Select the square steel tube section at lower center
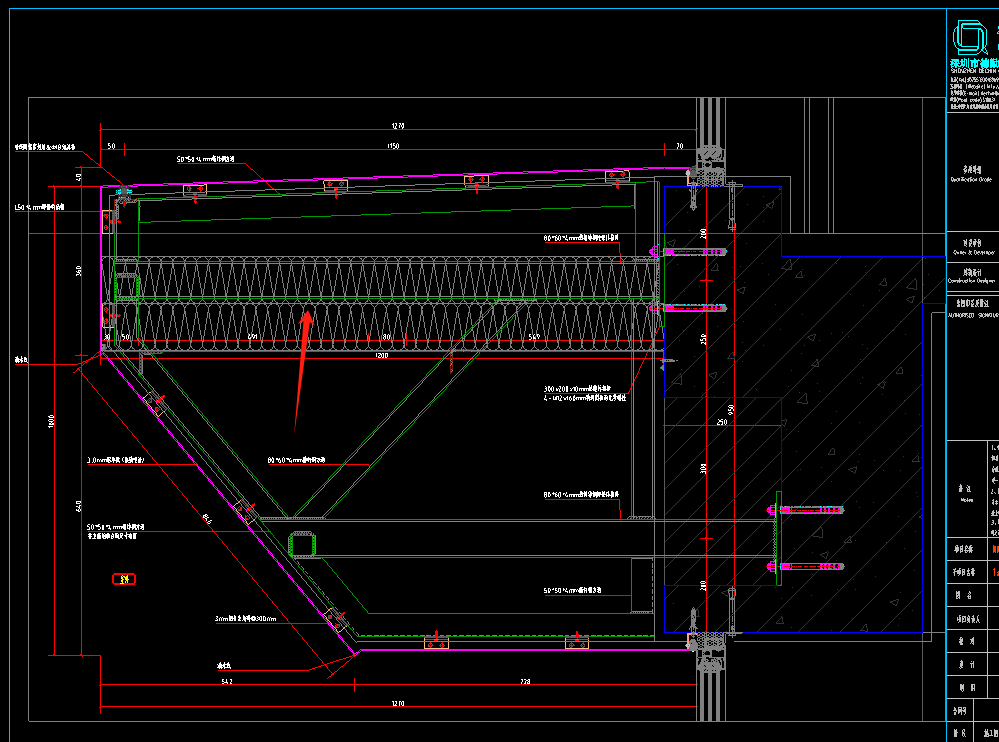 [303, 545]
